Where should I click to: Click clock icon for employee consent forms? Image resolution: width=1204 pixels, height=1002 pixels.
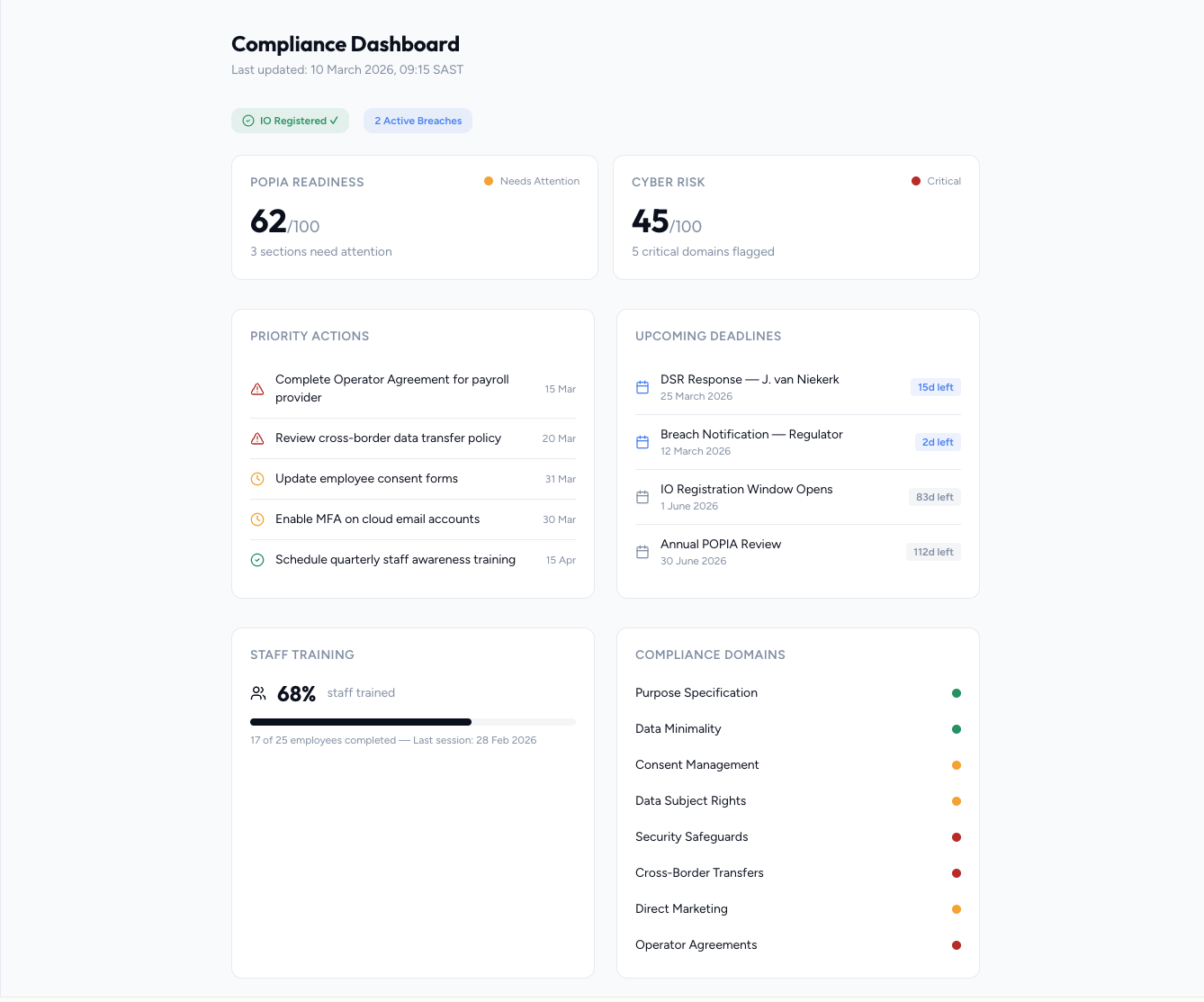click(257, 479)
